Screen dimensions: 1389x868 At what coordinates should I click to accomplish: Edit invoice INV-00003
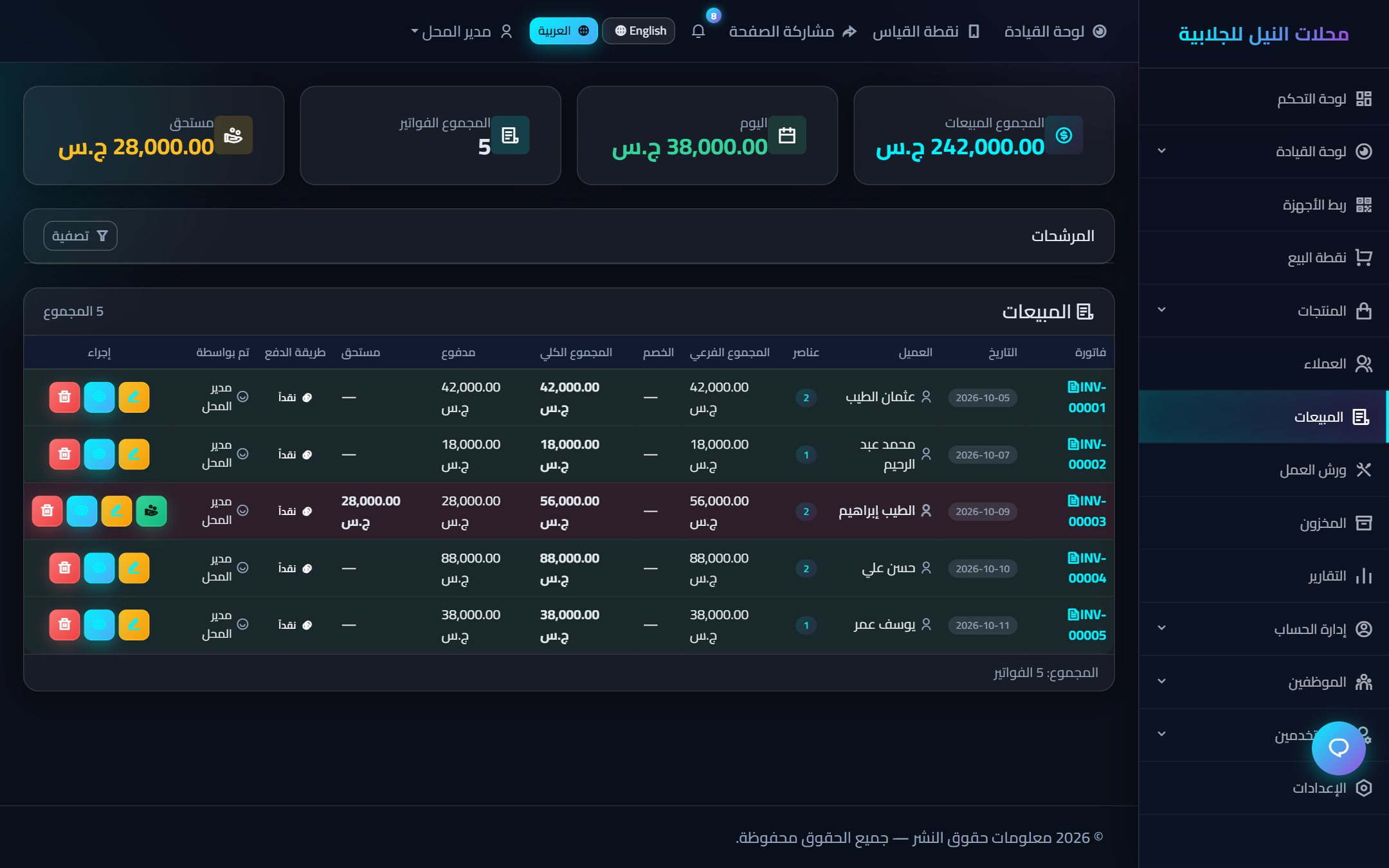coord(116,511)
